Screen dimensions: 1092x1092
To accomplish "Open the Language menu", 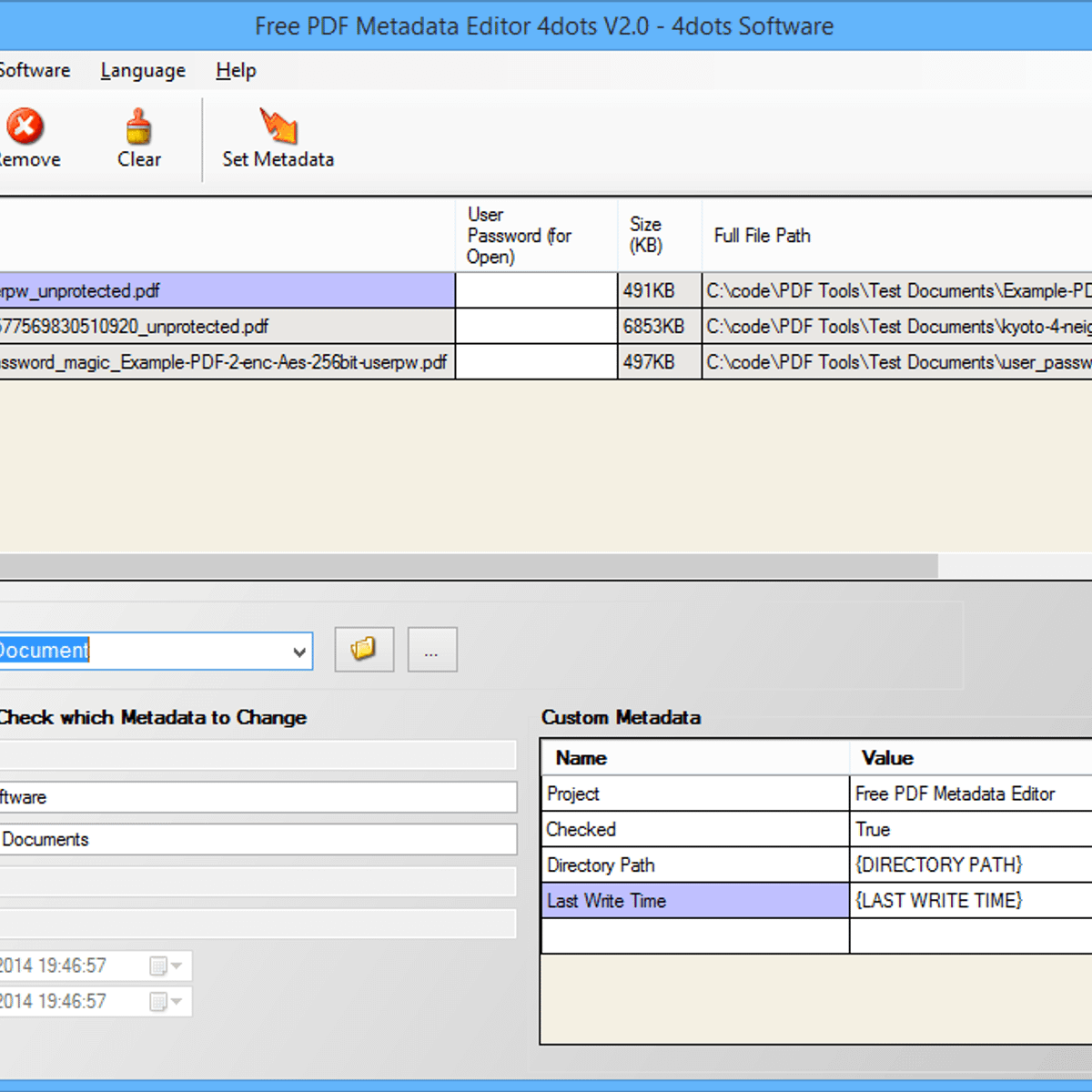I will [143, 70].
